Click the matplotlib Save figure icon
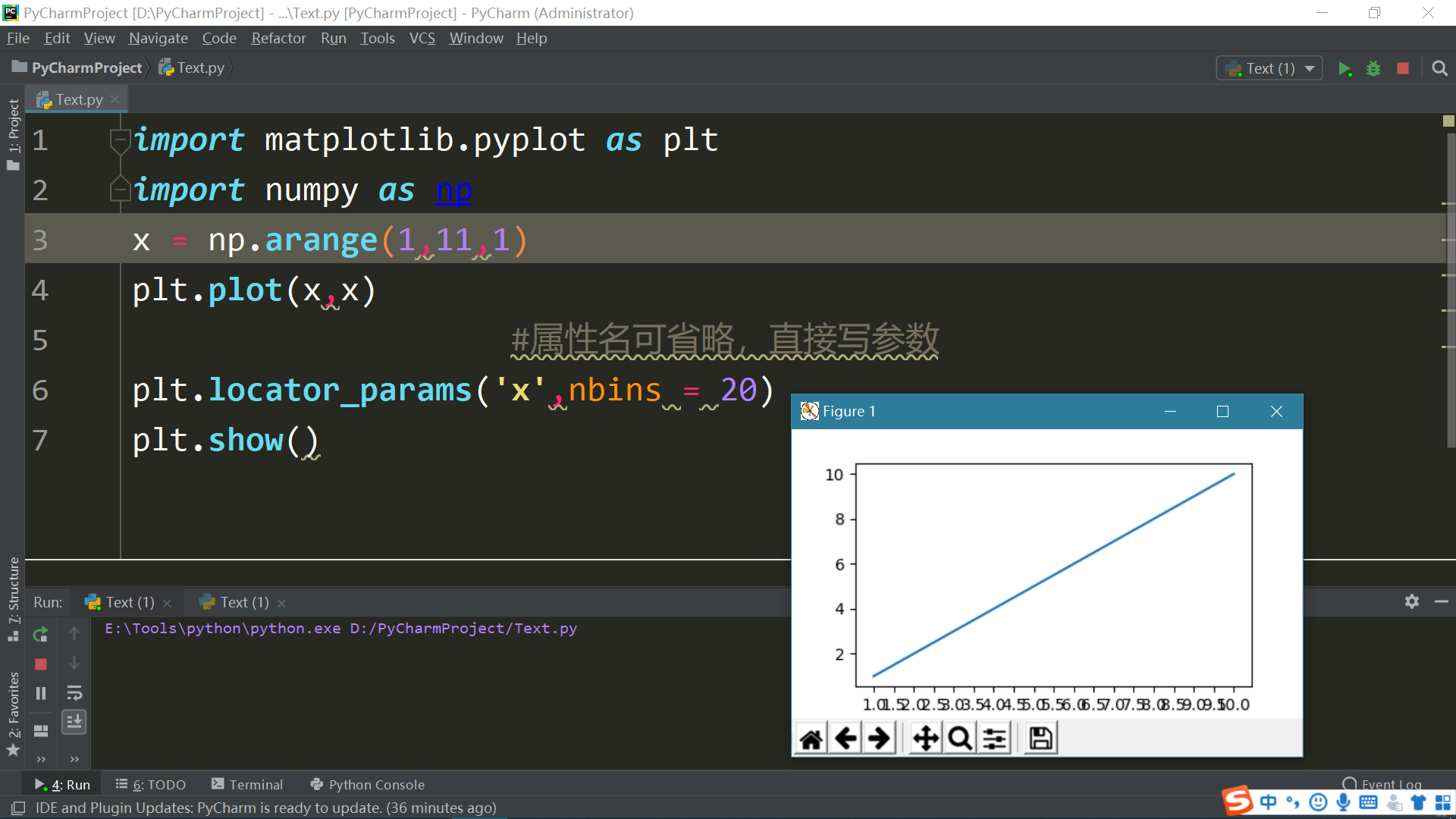The image size is (1456, 819). coord(1040,738)
